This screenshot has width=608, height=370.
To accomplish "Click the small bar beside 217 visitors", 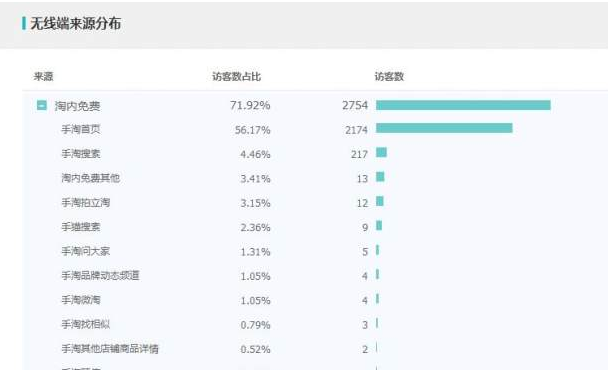I will 382,152.
